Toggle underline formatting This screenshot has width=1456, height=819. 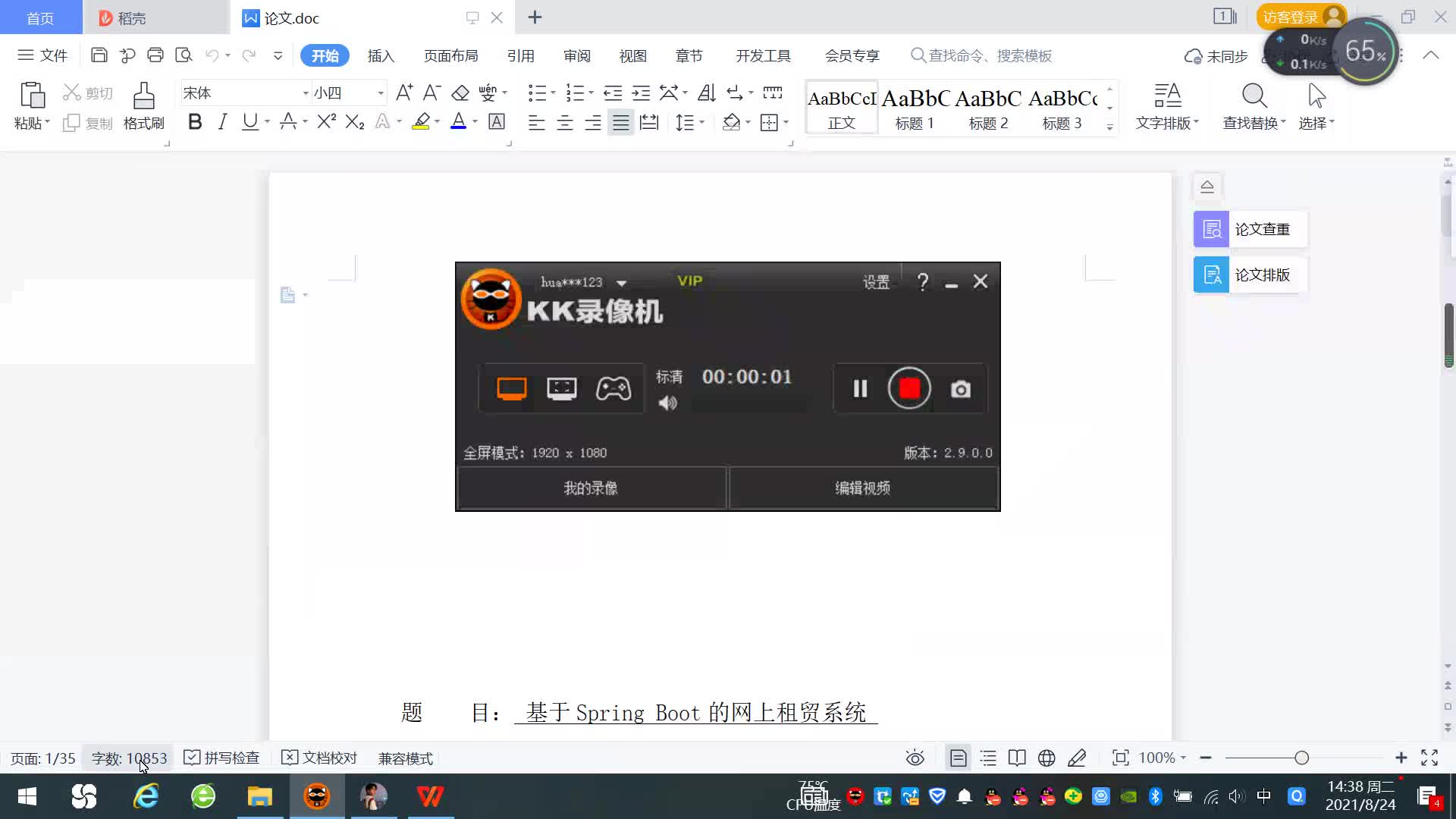[249, 121]
